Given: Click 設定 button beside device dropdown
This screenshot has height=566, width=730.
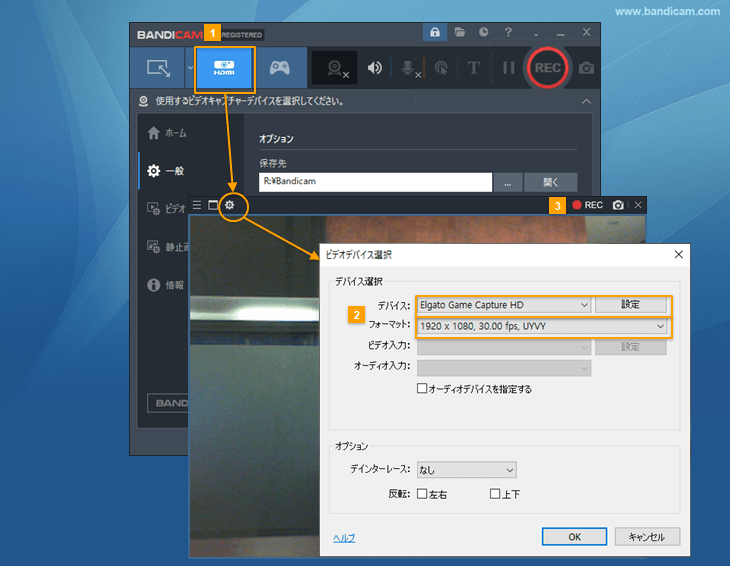Looking at the screenshot, I should click(630, 304).
